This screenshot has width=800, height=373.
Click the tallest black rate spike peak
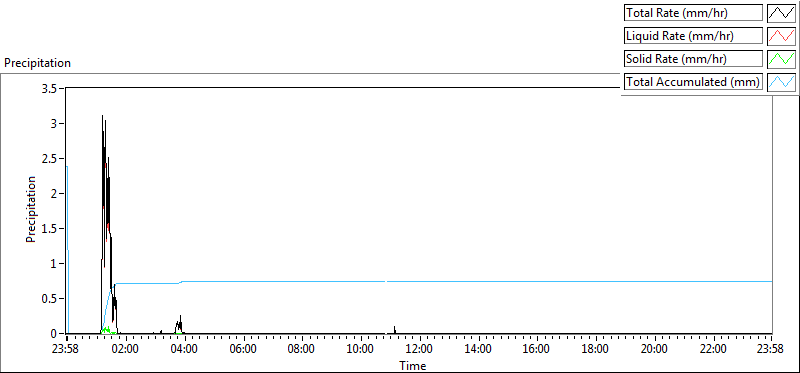[102, 116]
